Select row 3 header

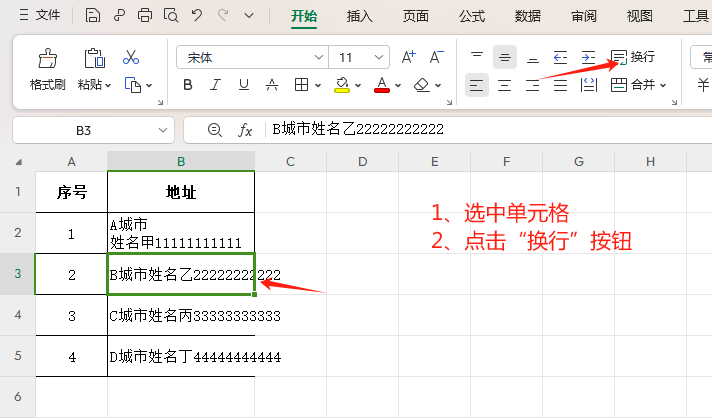coord(18,274)
